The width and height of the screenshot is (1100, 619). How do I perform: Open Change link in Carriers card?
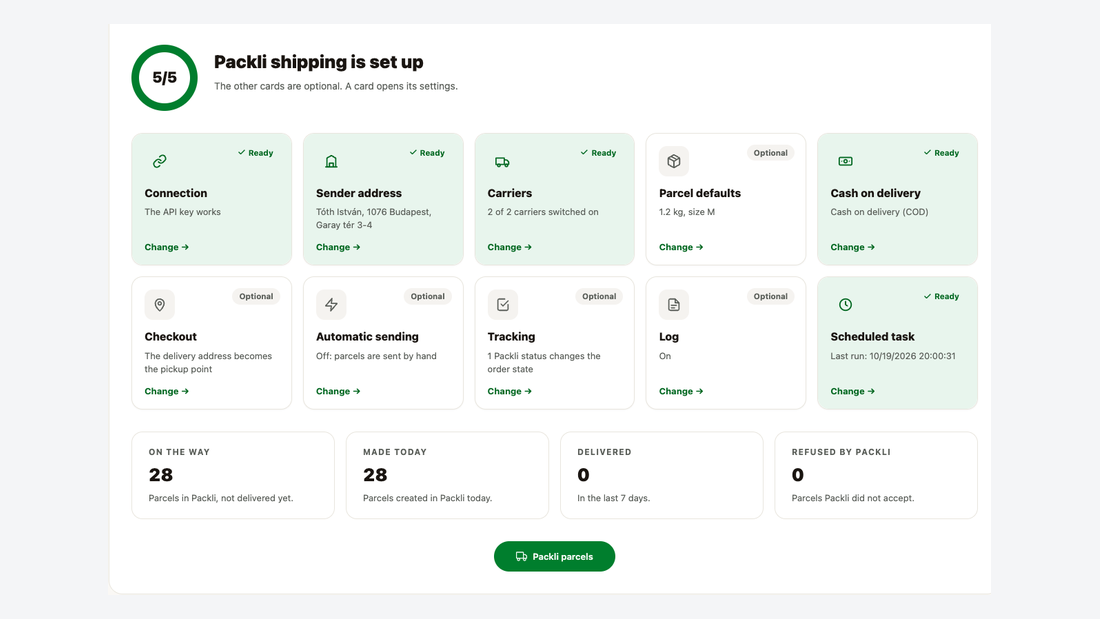pyautogui.click(x=509, y=247)
